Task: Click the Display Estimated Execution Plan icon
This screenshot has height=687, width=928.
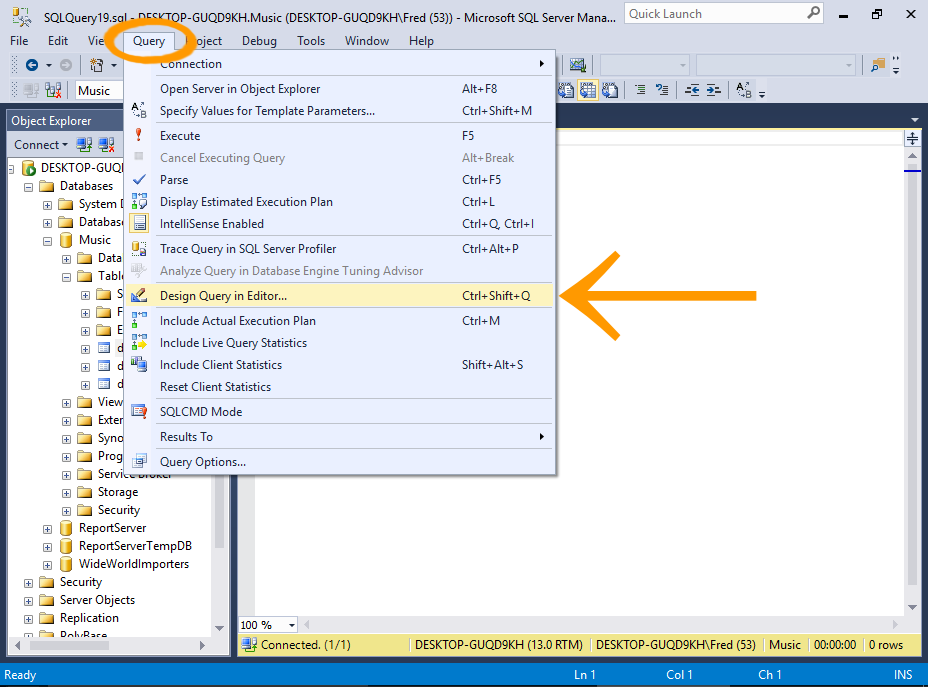Action: (x=139, y=202)
